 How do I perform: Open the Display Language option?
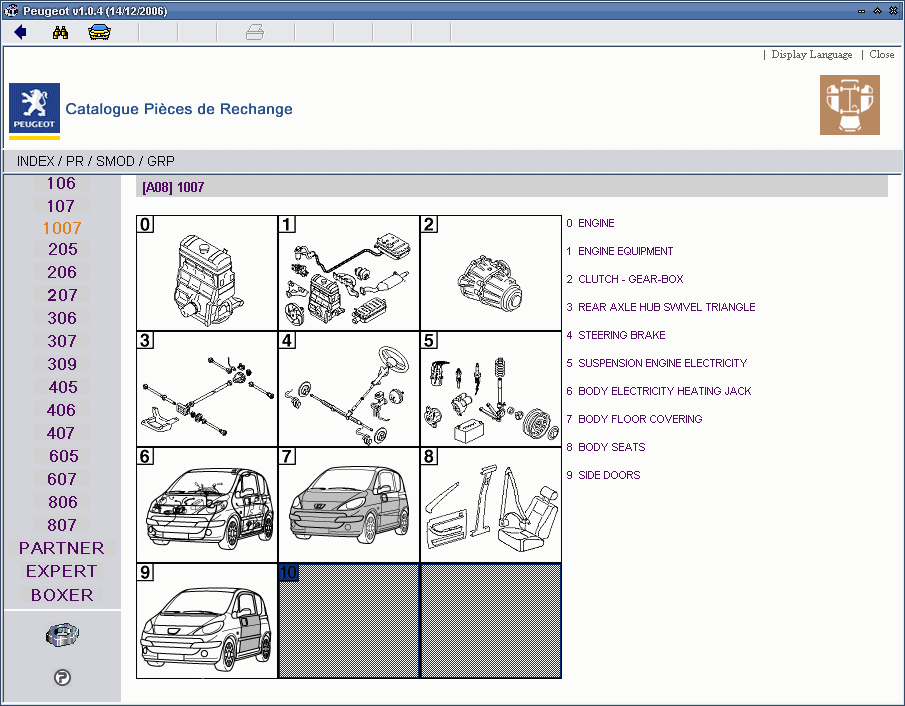coord(811,54)
